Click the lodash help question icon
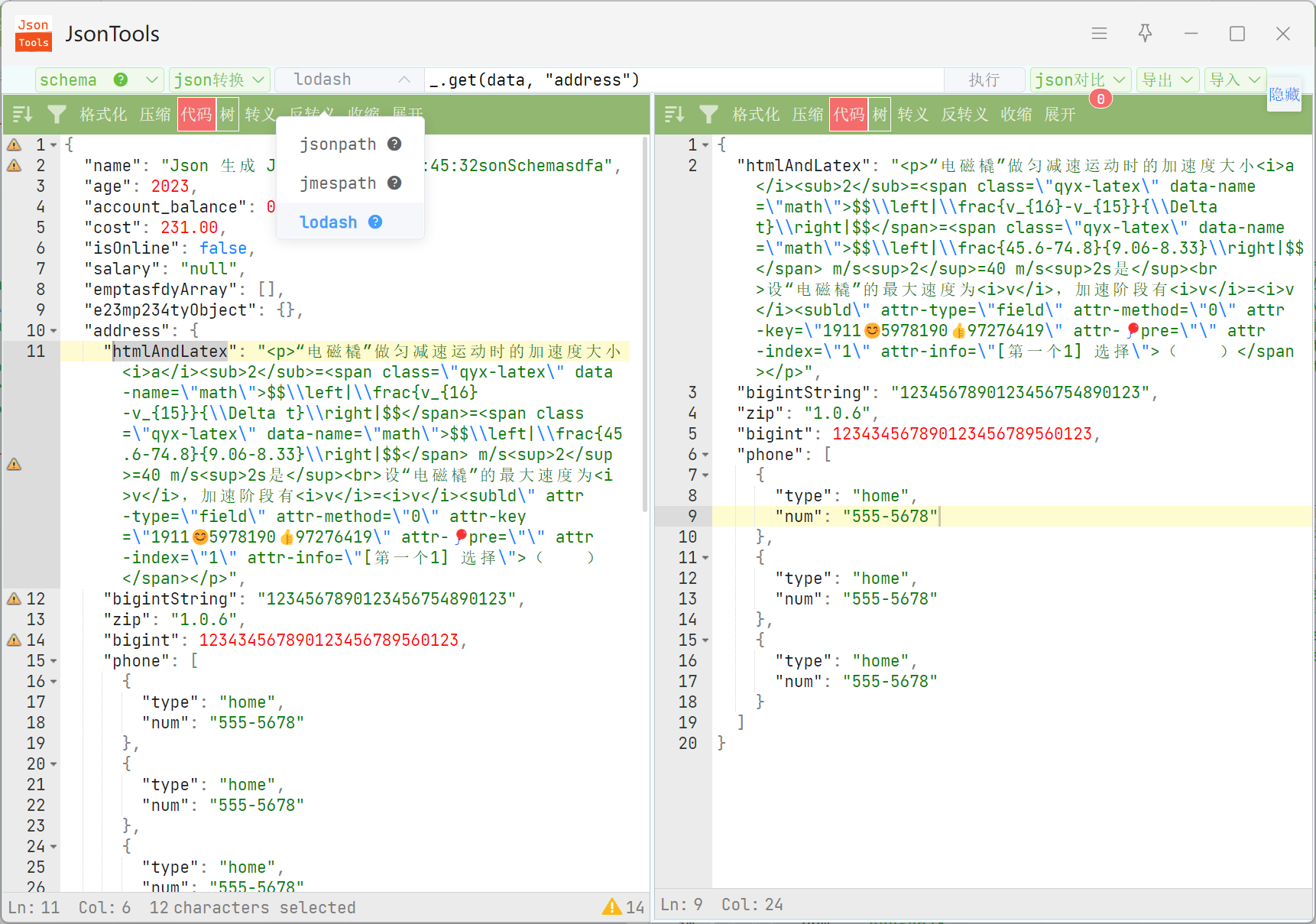 click(x=375, y=222)
